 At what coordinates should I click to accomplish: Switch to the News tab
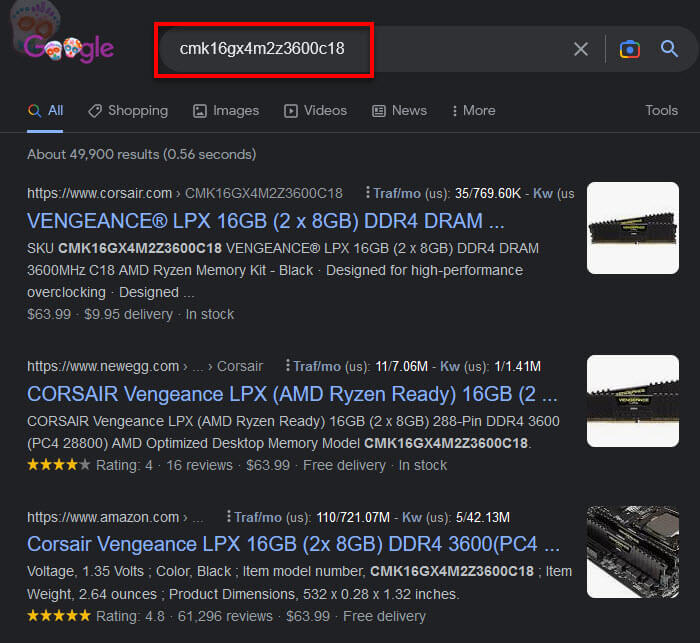point(400,111)
